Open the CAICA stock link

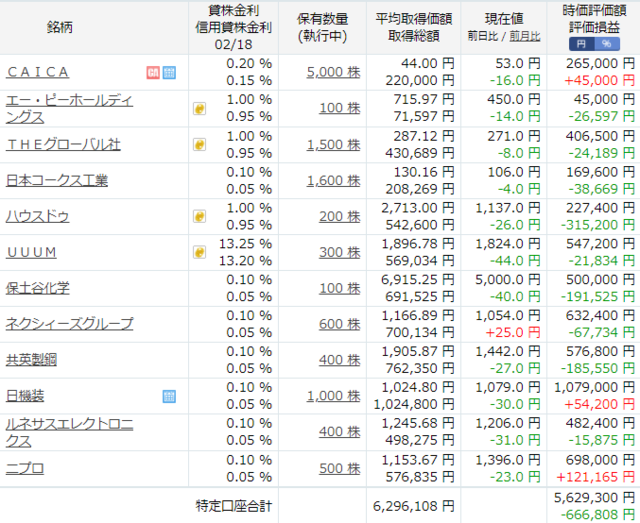click(38, 72)
